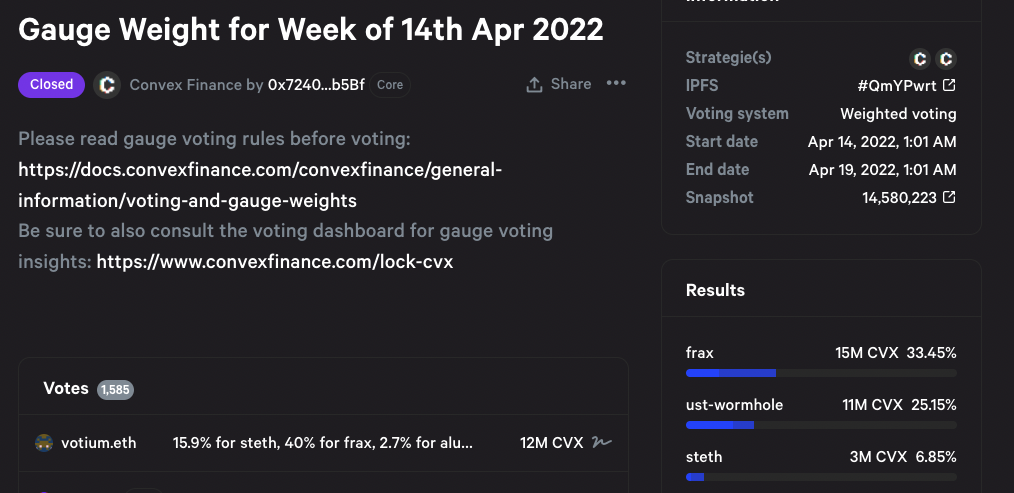Screen dimensions: 1014x493
Task: Click the frax result progress bar
Action: (x=820, y=373)
